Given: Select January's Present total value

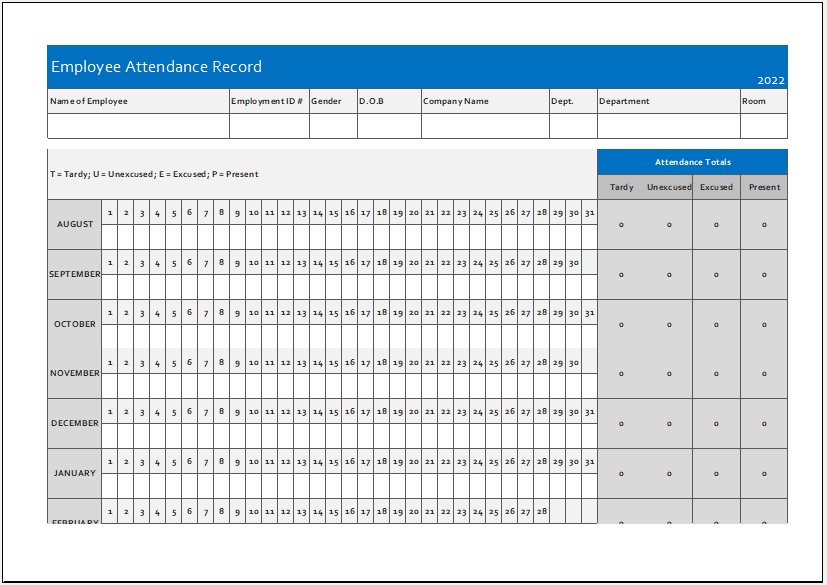Looking at the screenshot, I should coord(764,474).
